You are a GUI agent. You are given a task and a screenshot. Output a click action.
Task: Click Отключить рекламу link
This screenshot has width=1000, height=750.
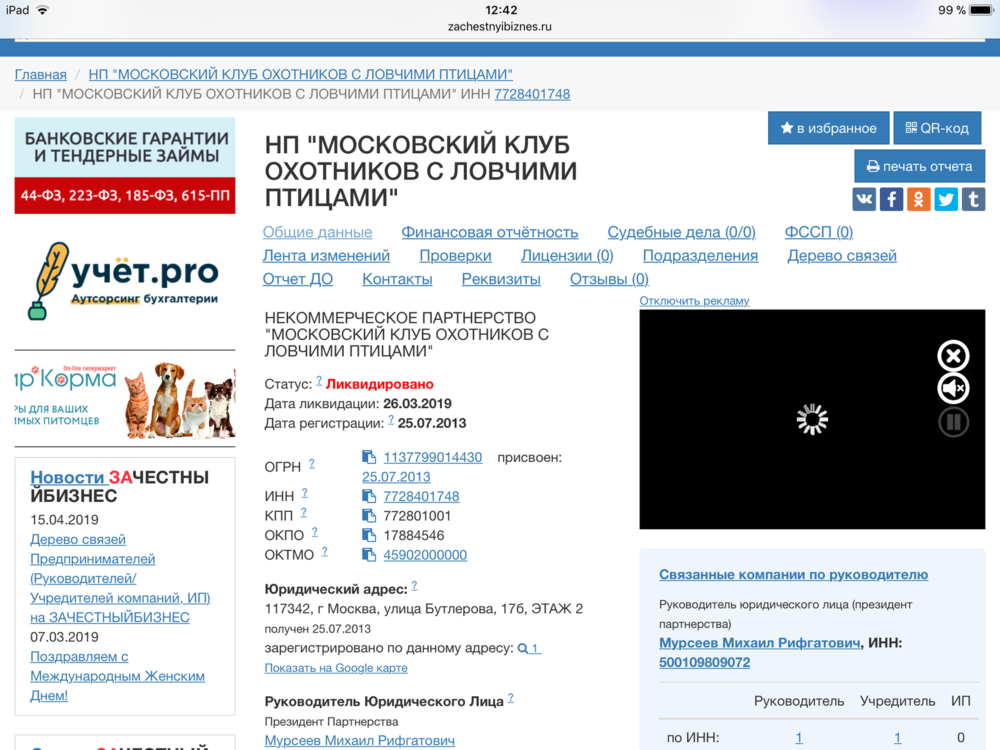(694, 301)
